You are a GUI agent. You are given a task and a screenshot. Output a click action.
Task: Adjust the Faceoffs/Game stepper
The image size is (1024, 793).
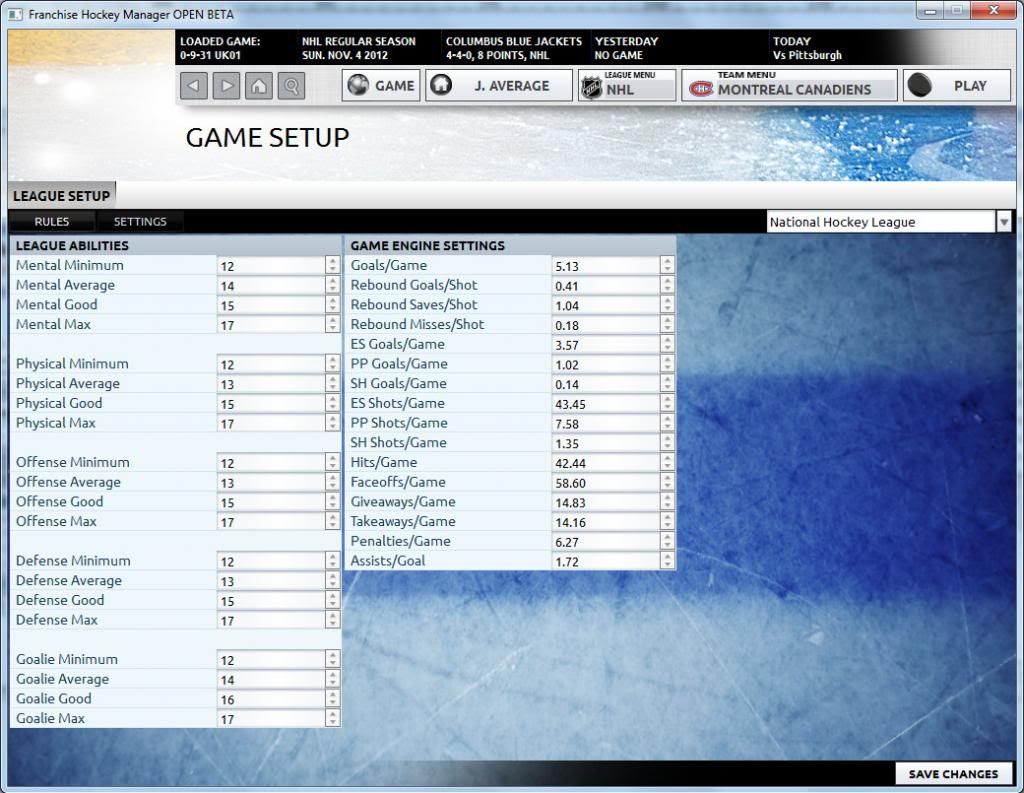[667, 482]
